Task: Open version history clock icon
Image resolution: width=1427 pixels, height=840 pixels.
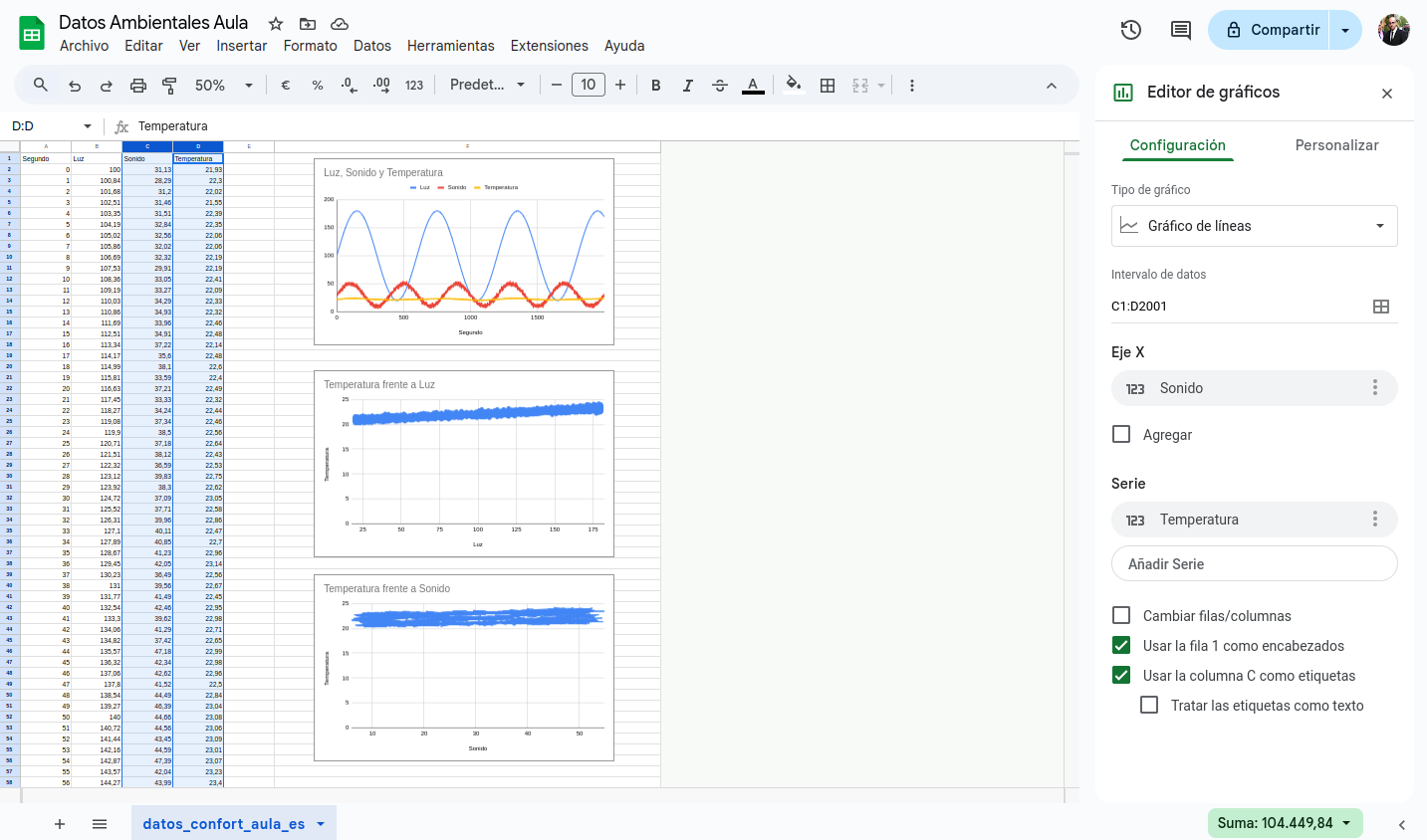Action: (x=1130, y=30)
